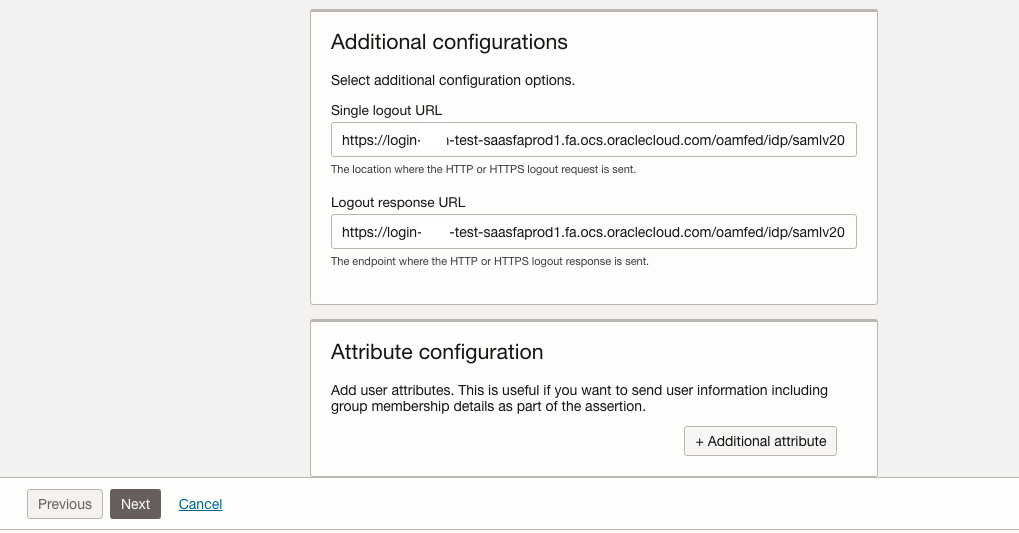Select the Single logout URL label

[x=386, y=110]
